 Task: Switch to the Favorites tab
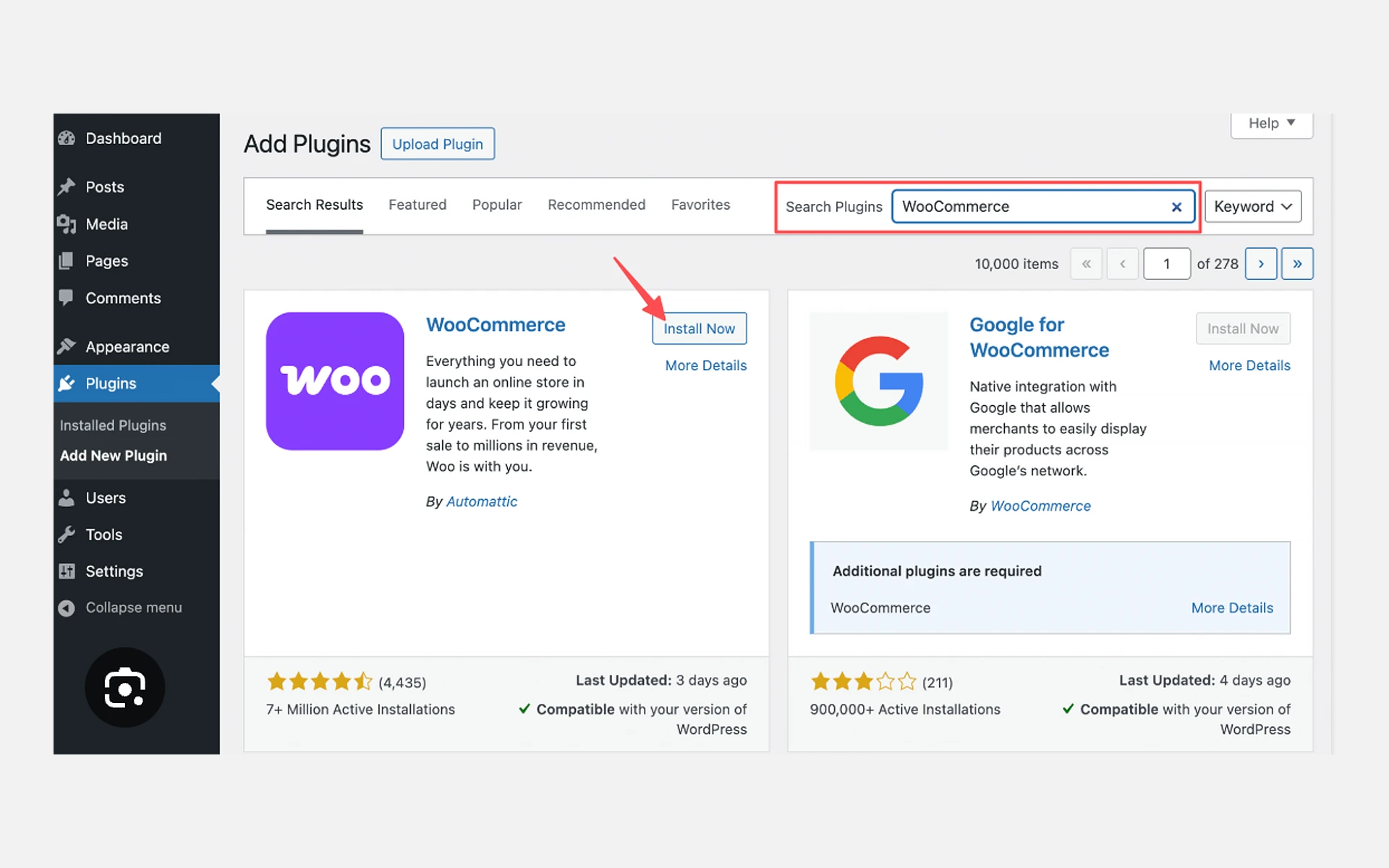pyautogui.click(x=701, y=205)
